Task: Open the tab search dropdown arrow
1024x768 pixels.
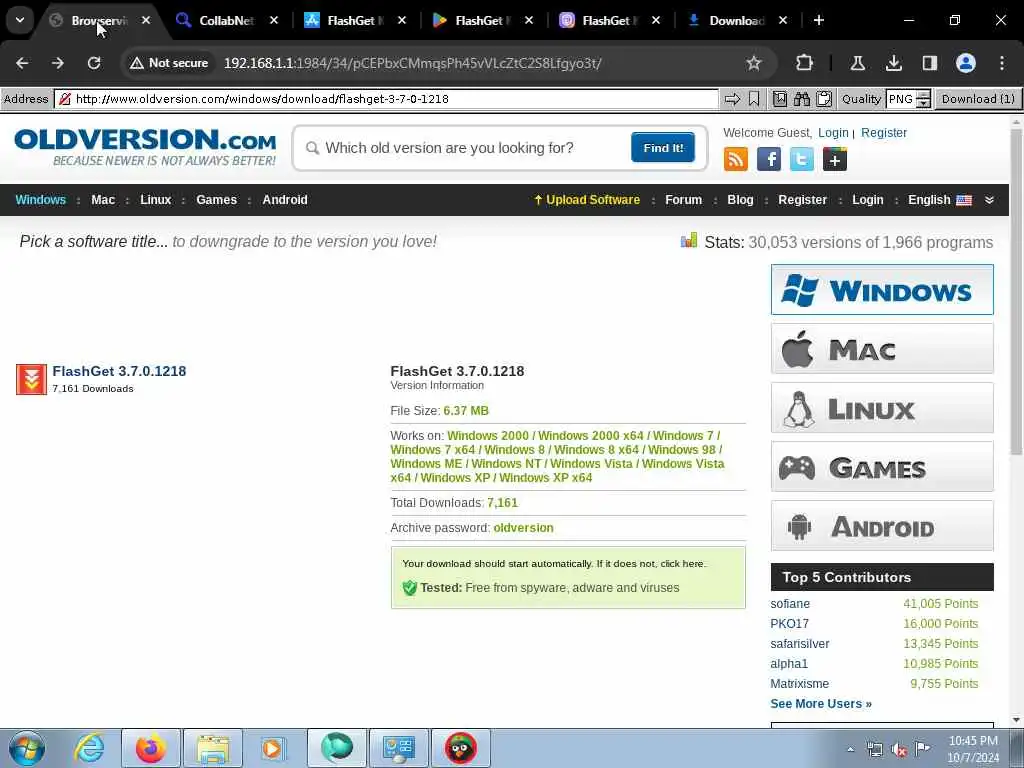Action: pos(20,20)
